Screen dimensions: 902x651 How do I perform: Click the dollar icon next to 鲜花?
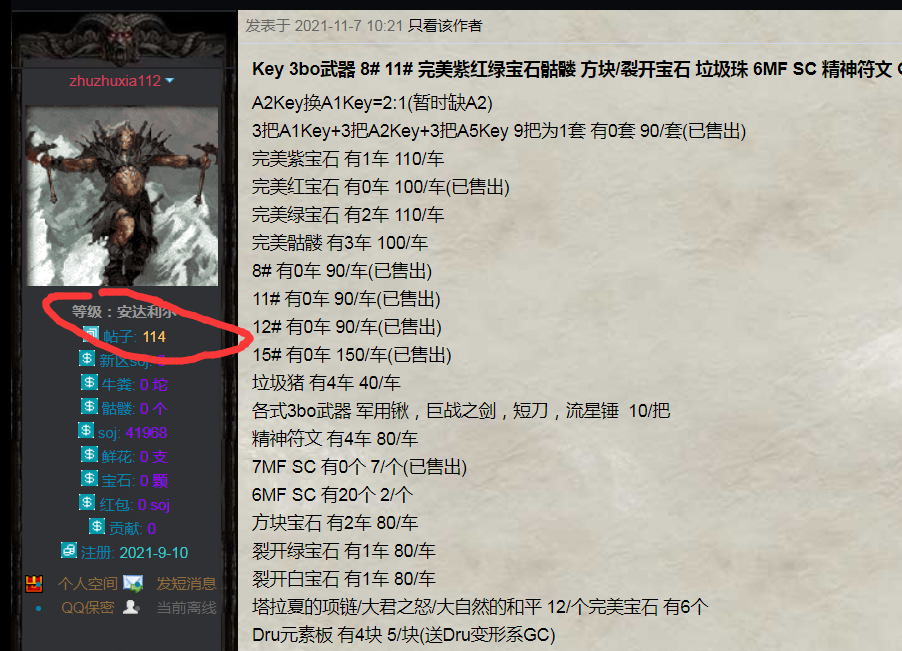coord(89,454)
